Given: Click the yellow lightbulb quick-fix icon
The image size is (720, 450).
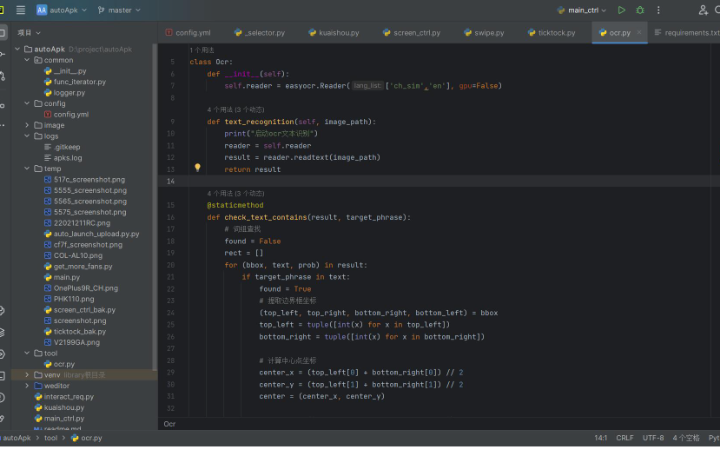Looking at the screenshot, I should [197, 168].
